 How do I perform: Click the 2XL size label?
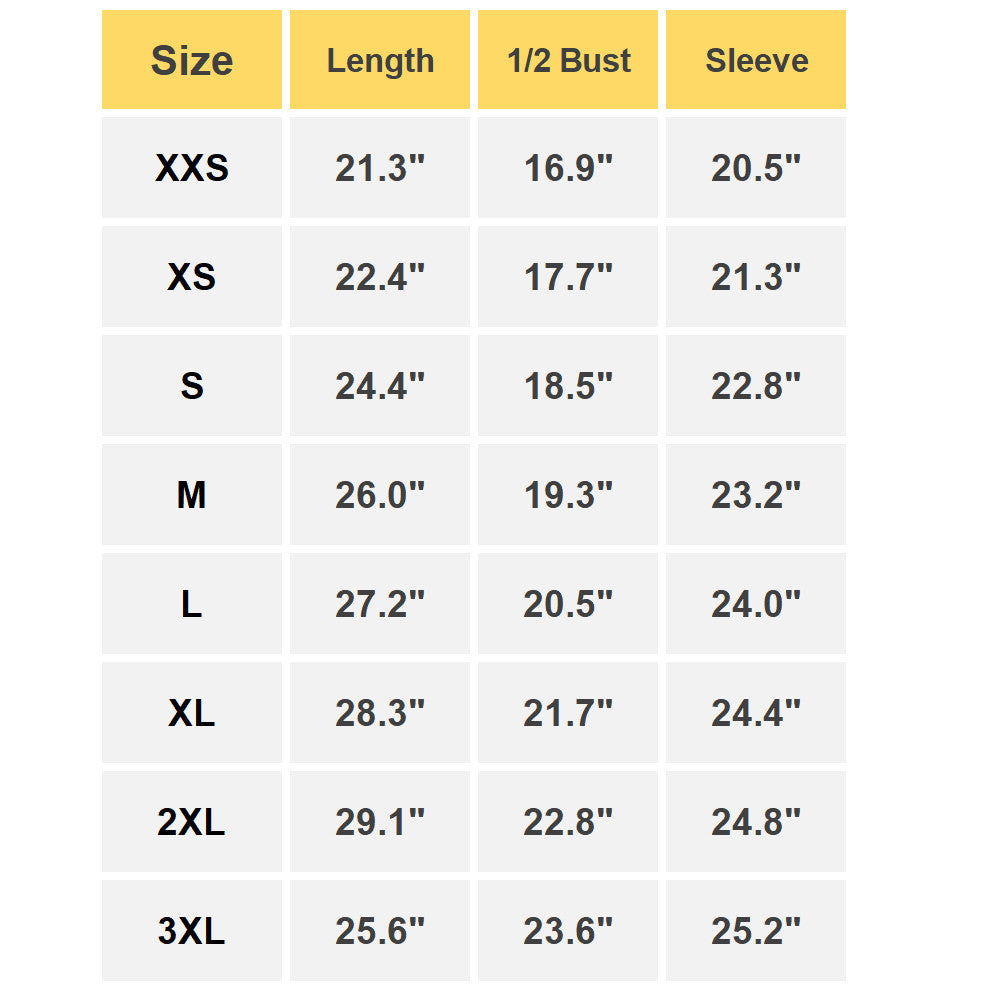pyautogui.click(x=191, y=822)
